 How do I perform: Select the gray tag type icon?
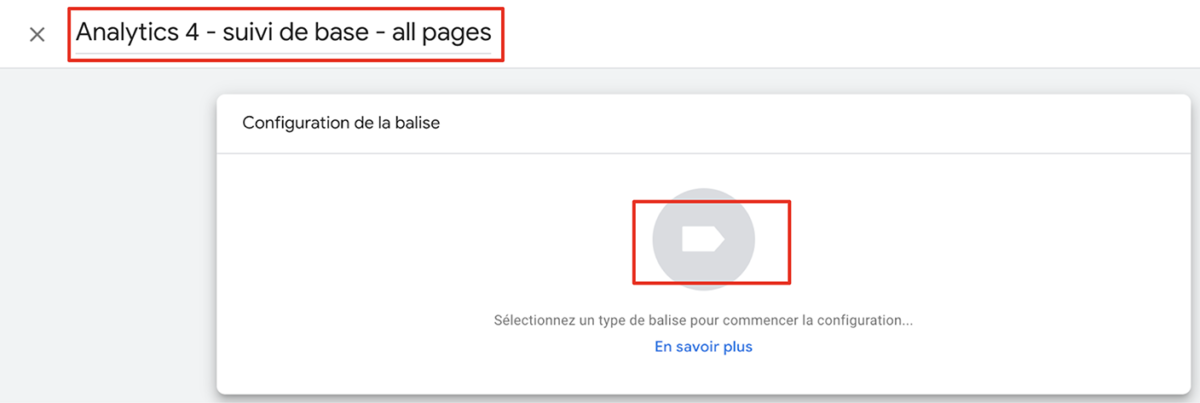click(703, 239)
